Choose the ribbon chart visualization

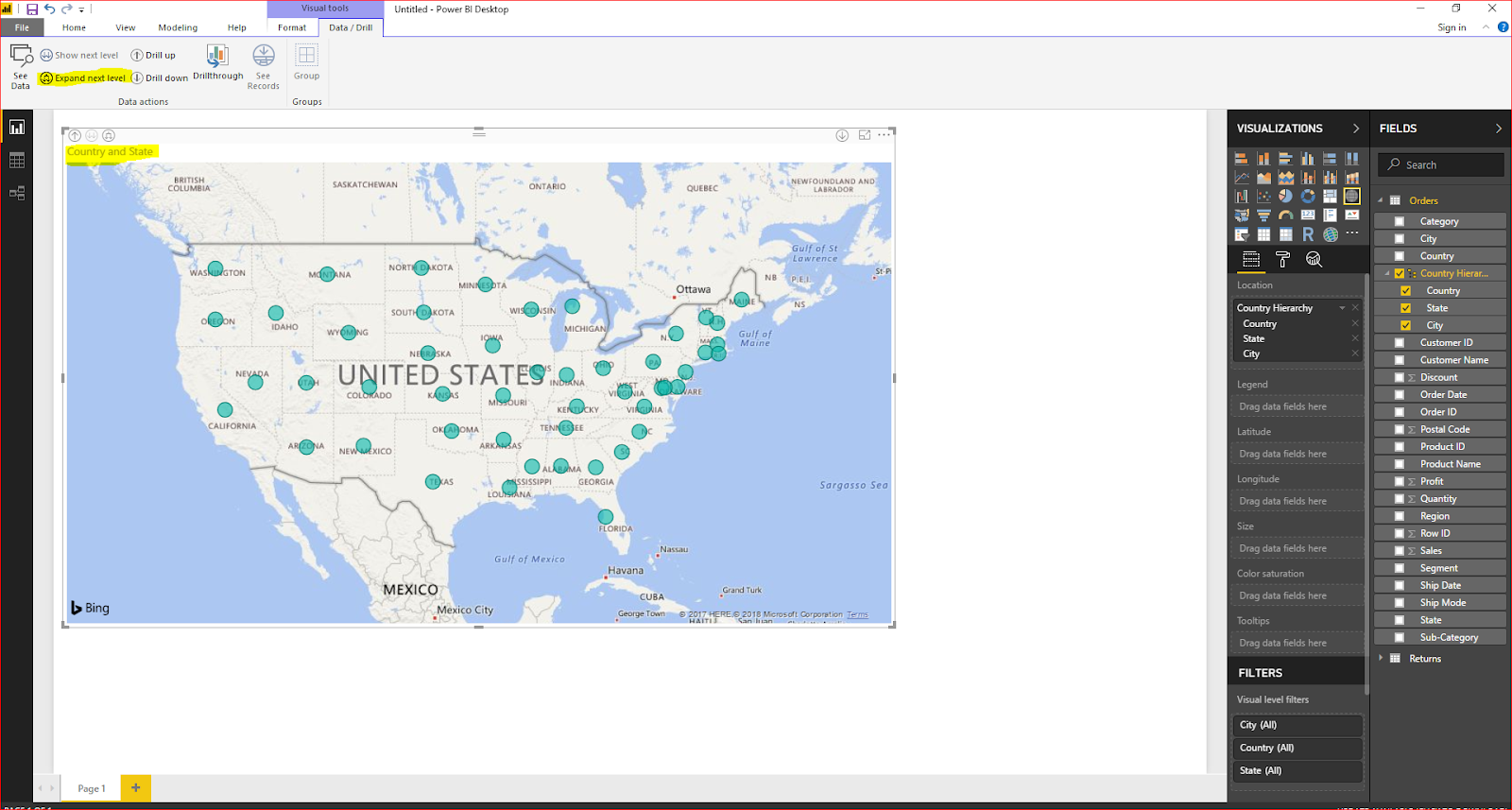tap(1352, 178)
